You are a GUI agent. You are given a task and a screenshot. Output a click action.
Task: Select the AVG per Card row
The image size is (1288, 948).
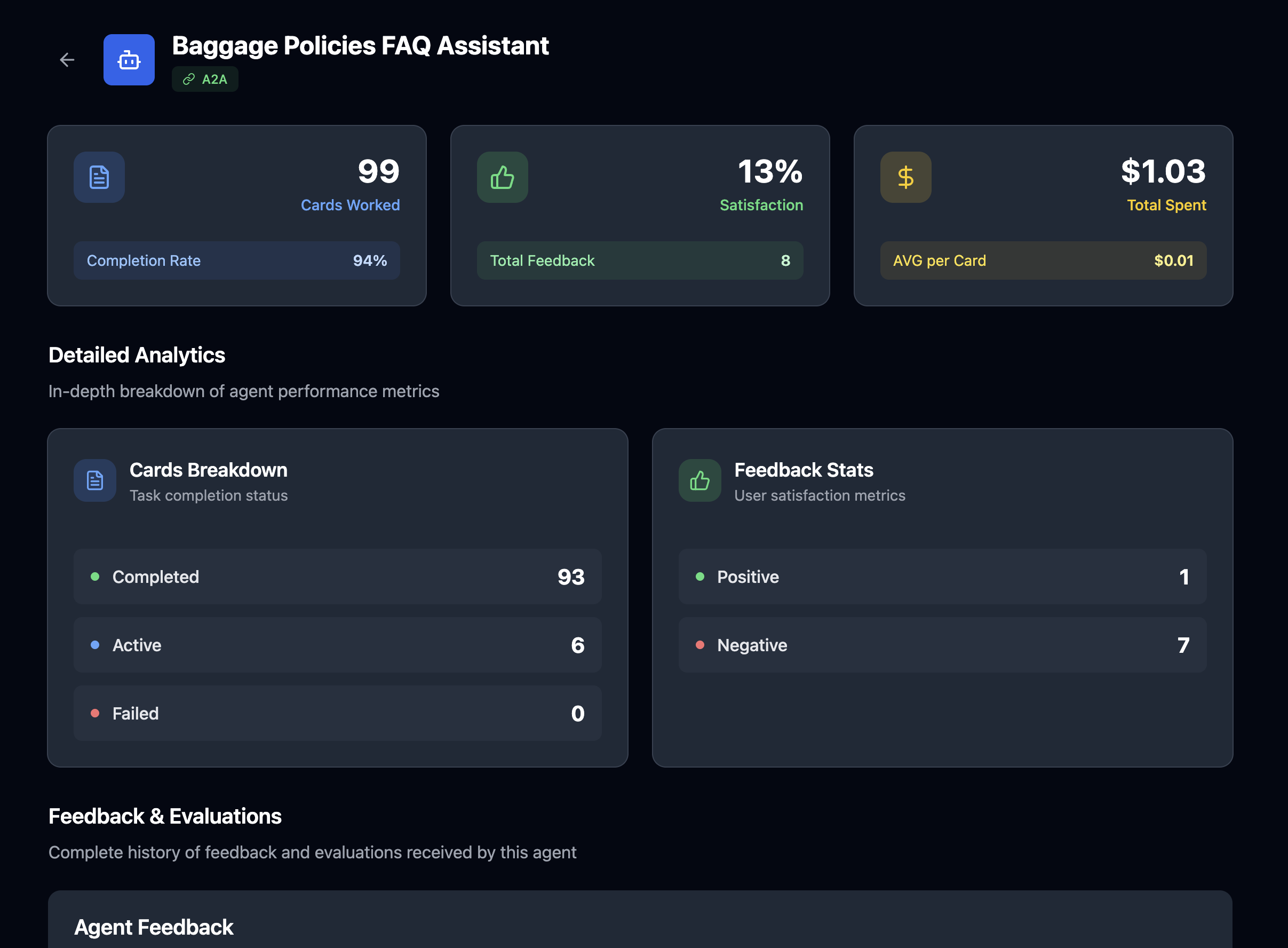pos(1043,260)
